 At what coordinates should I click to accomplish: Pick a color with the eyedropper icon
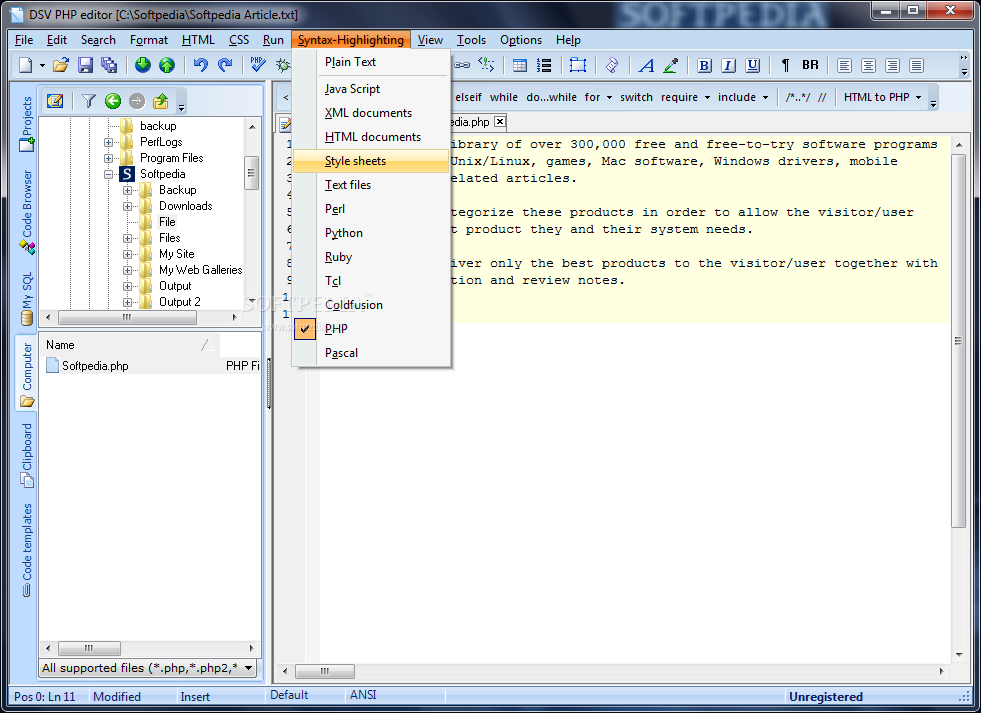click(x=671, y=65)
